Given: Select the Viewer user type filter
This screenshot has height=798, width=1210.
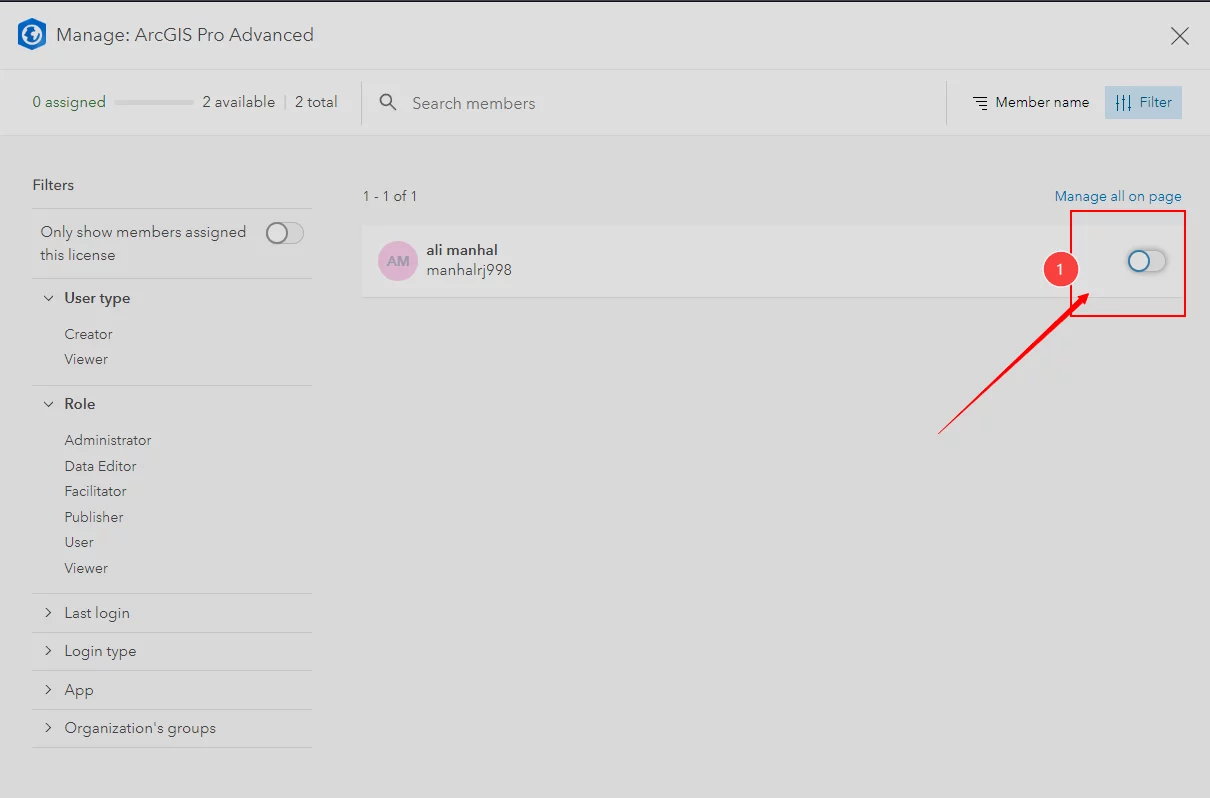Looking at the screenshot, I should click(x=86, y=359).
